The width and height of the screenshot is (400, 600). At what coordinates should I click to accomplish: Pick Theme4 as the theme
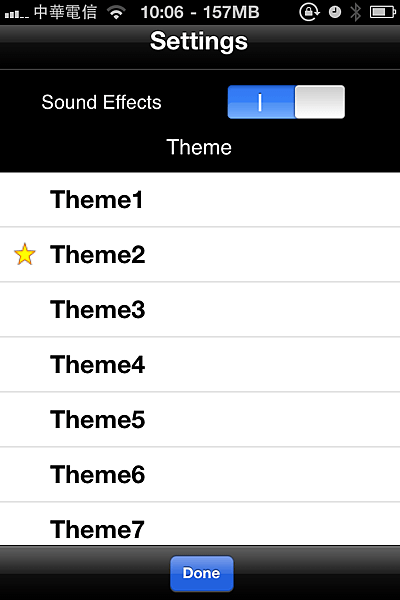(200, 365)
